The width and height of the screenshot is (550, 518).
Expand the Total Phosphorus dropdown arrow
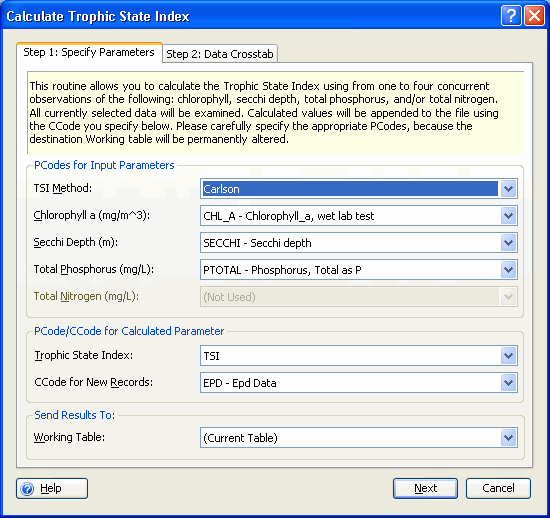tap(508, 270)
